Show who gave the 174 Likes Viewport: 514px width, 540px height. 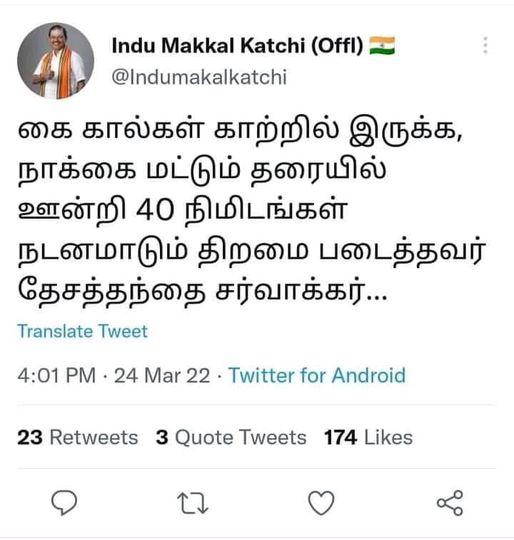click(x=368, y=437)
